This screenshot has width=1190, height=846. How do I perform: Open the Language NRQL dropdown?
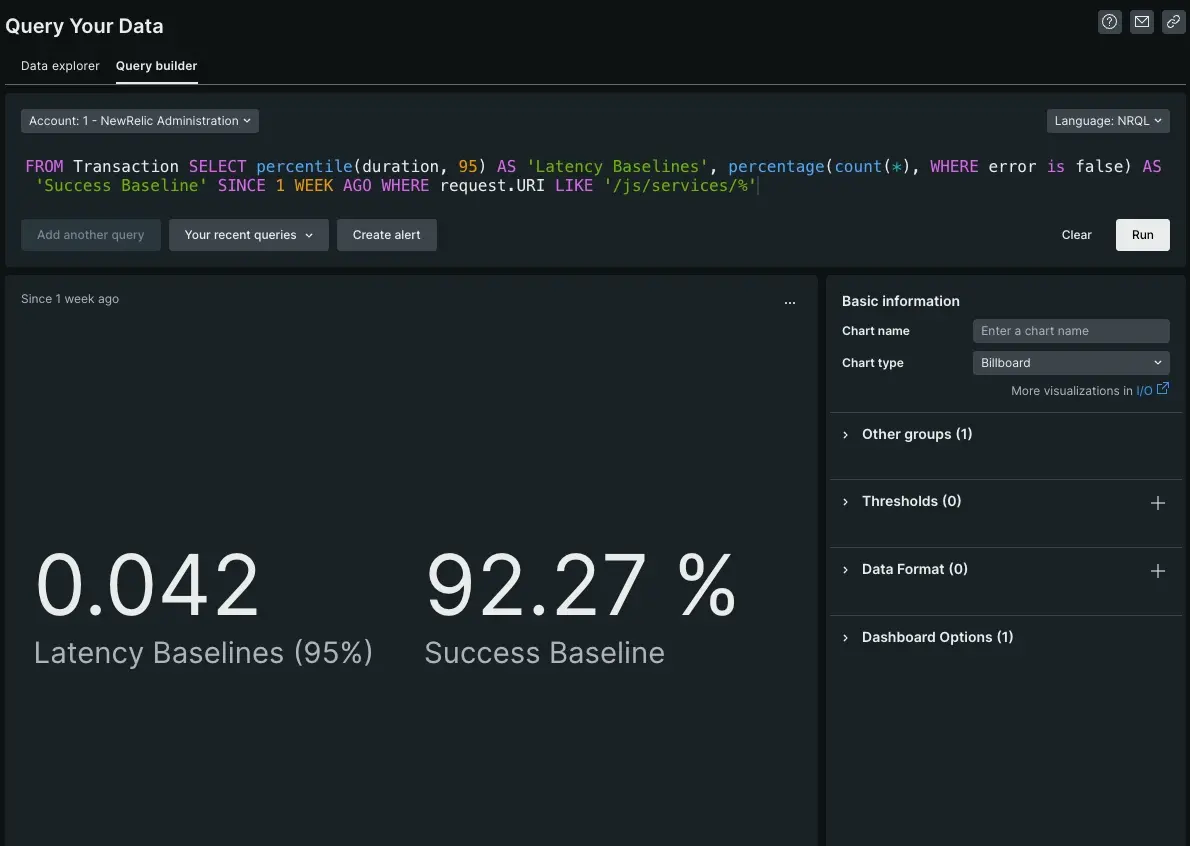1108,121
